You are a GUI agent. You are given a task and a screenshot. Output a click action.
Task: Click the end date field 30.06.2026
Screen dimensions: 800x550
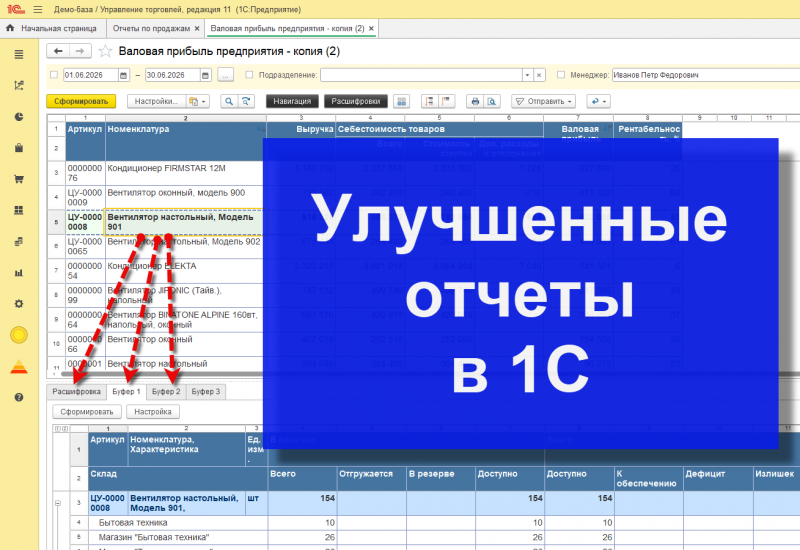172,75
